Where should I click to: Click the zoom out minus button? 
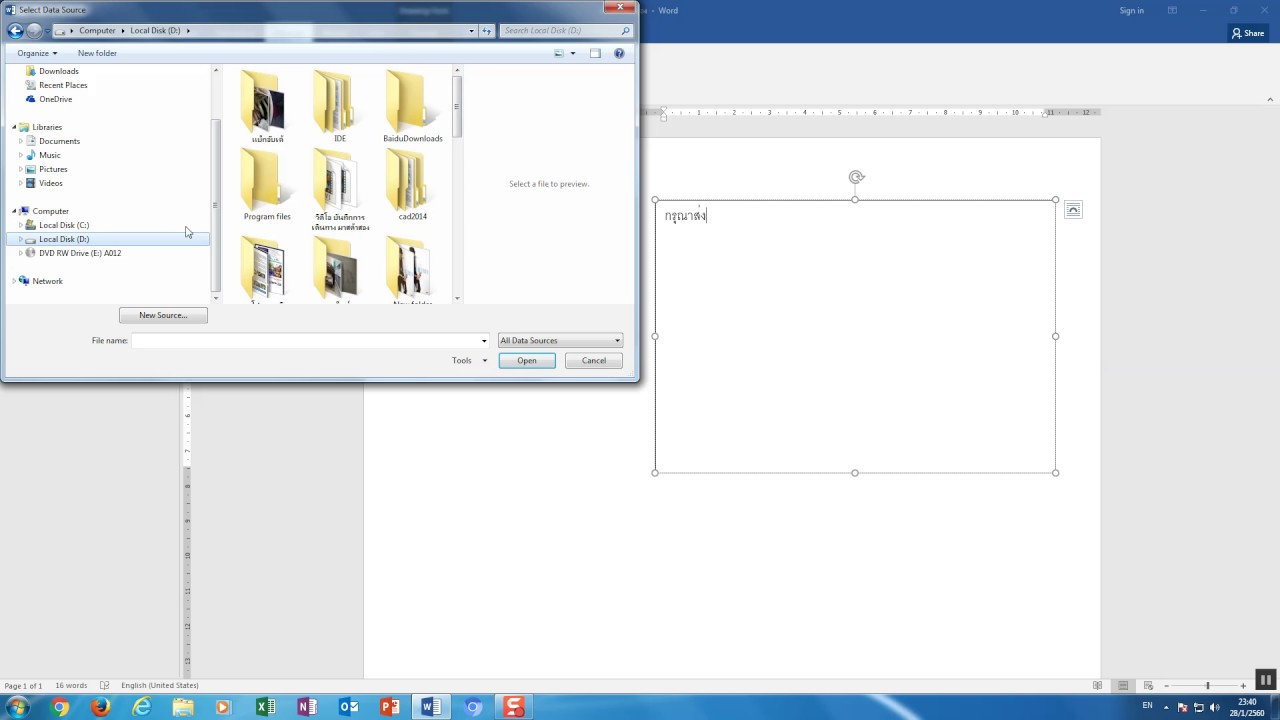click(1166, 685)
